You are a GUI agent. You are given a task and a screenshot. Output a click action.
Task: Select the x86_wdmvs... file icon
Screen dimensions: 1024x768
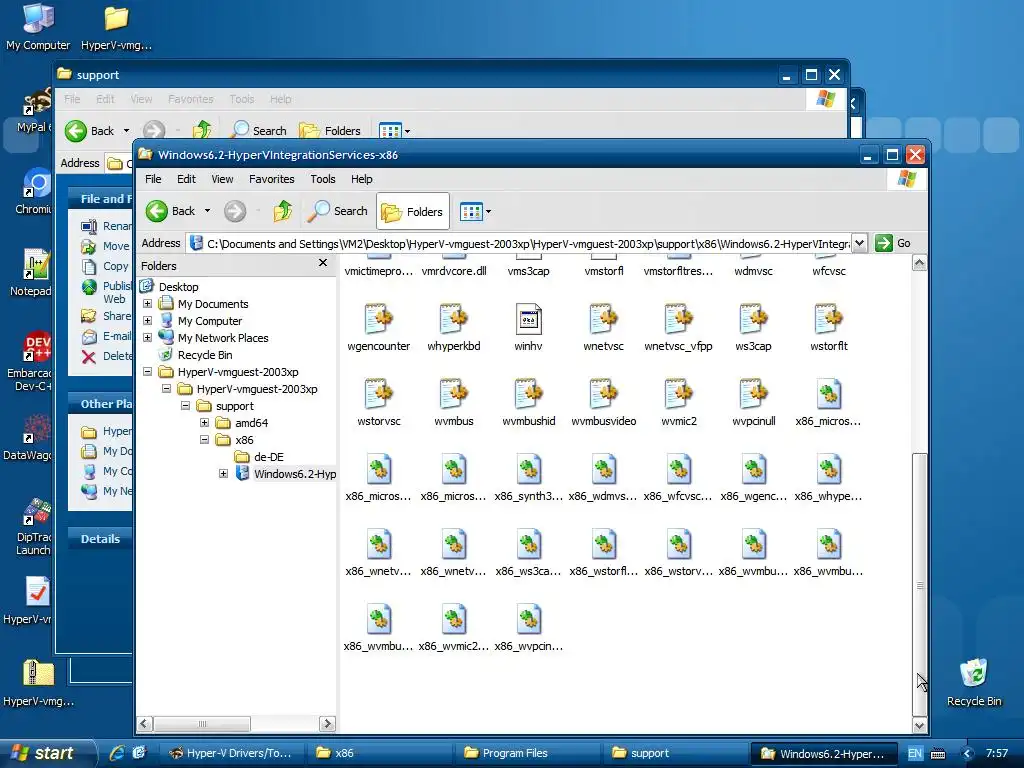603,470
